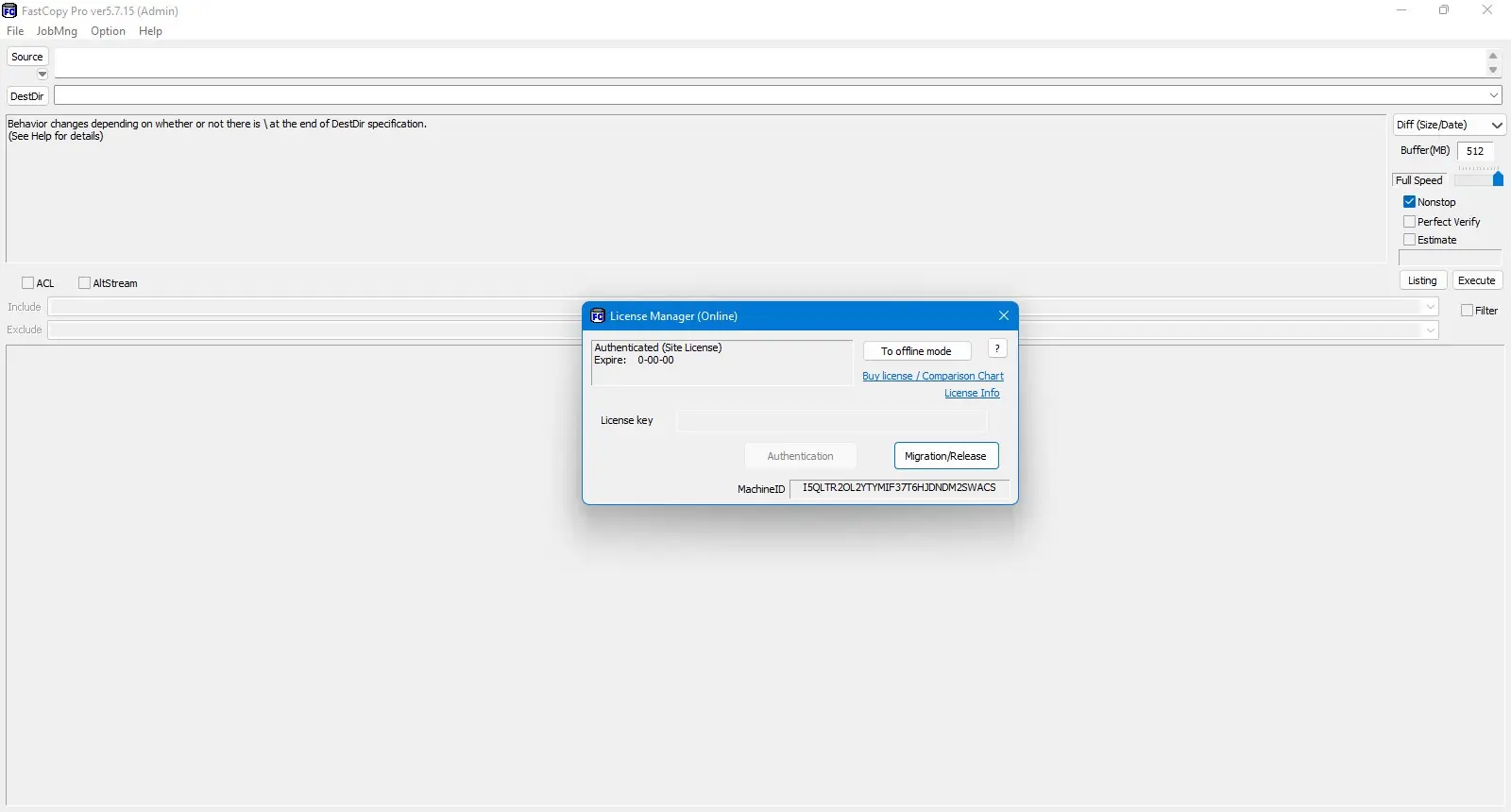
Task: Toggle the AltStream checkbox
Action: coord(85,283)
